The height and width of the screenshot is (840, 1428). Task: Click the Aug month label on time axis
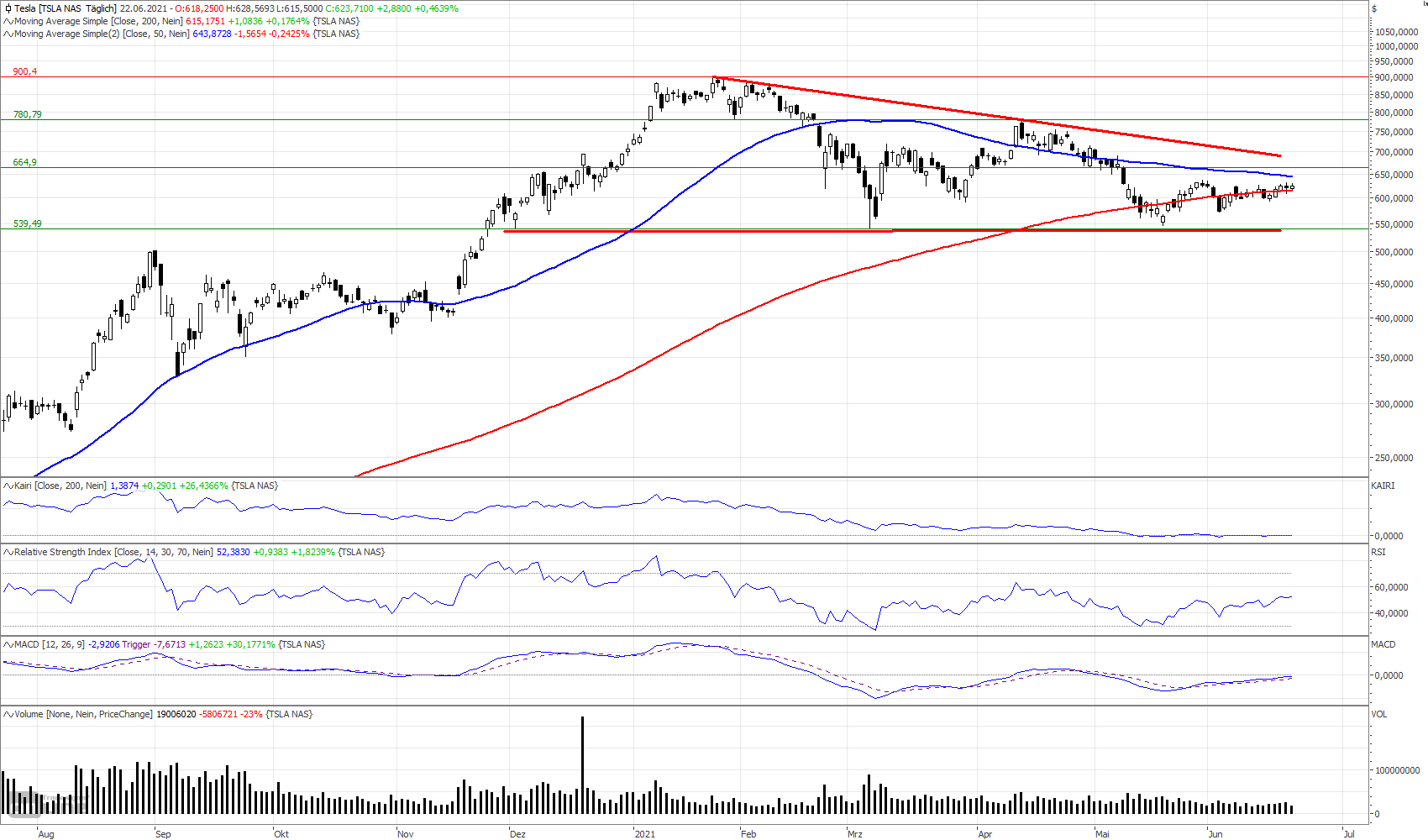[x=46, y=834]
